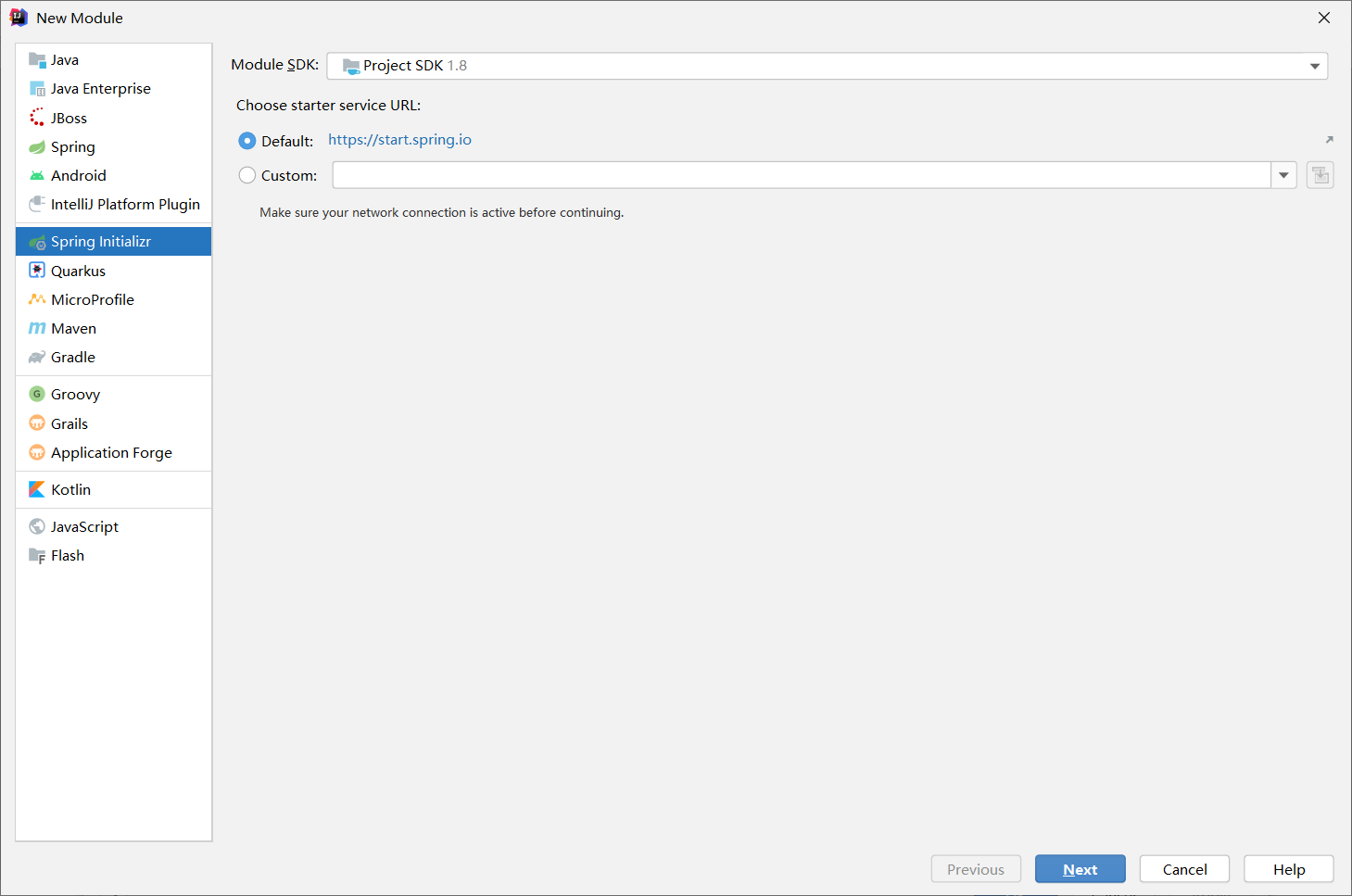Viewport: 1352px width, 896px height.
Task: Select IntelliJ Platform Plugin label
Action: [x=125, y=205]
